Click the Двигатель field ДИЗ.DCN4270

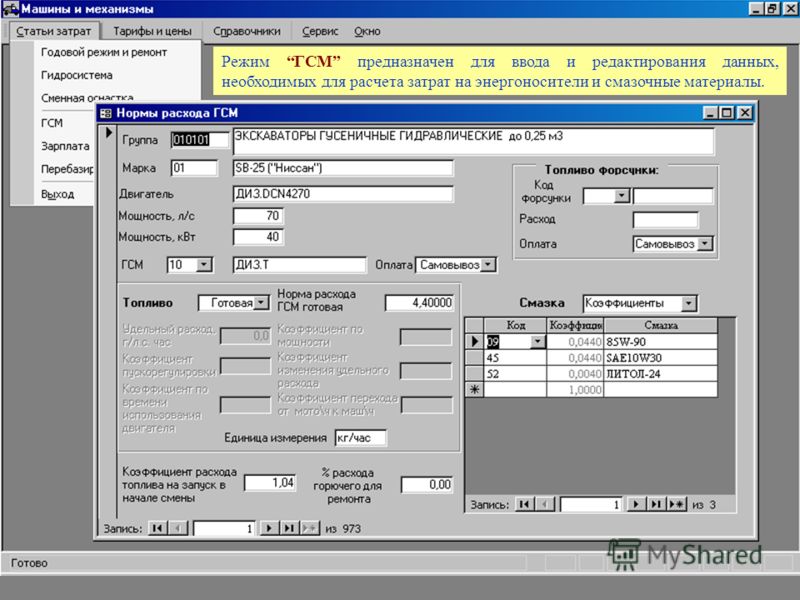pyautogui.click(x=343, y=193)
